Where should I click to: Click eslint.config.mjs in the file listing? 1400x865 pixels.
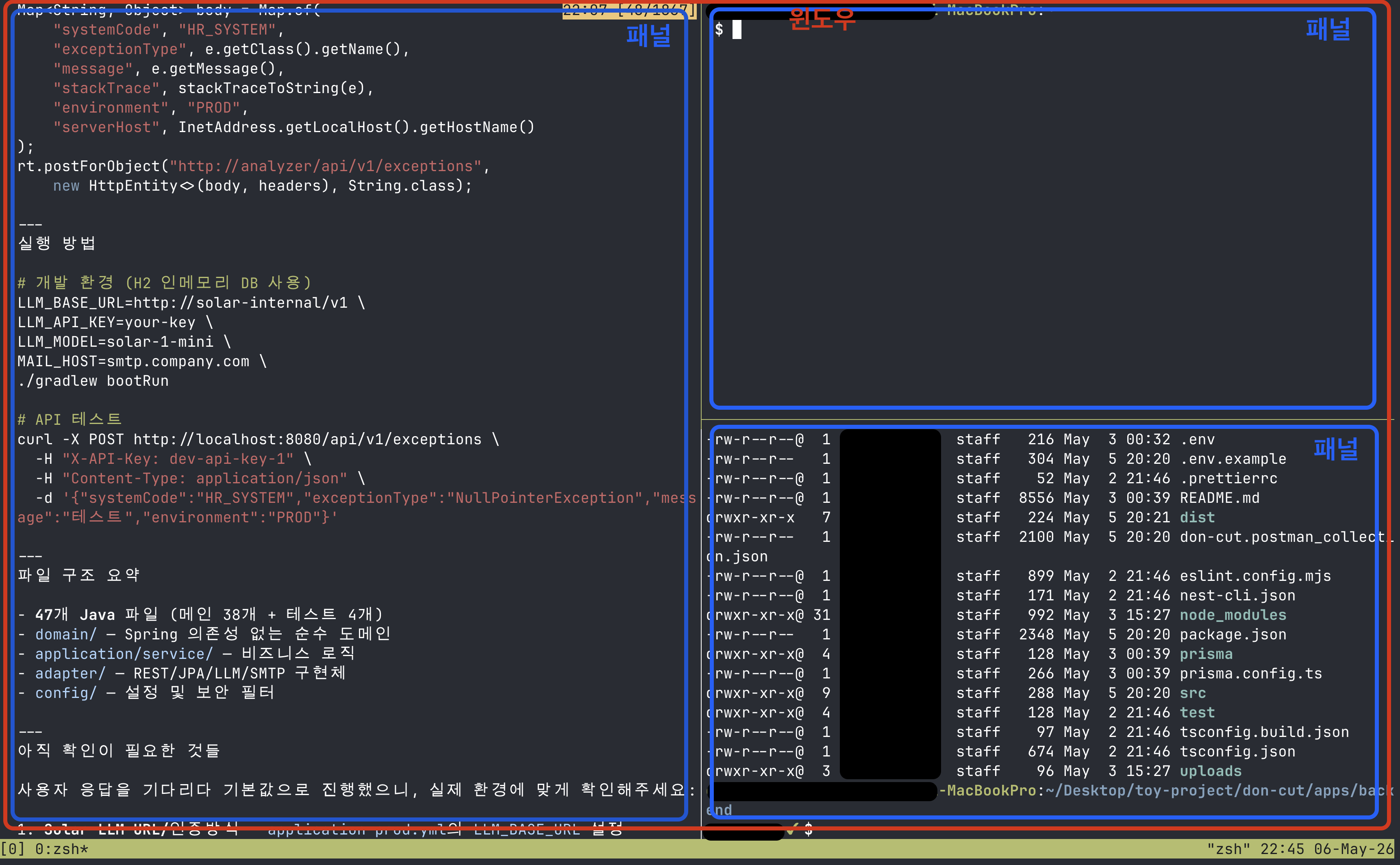tap(1255, 576)
